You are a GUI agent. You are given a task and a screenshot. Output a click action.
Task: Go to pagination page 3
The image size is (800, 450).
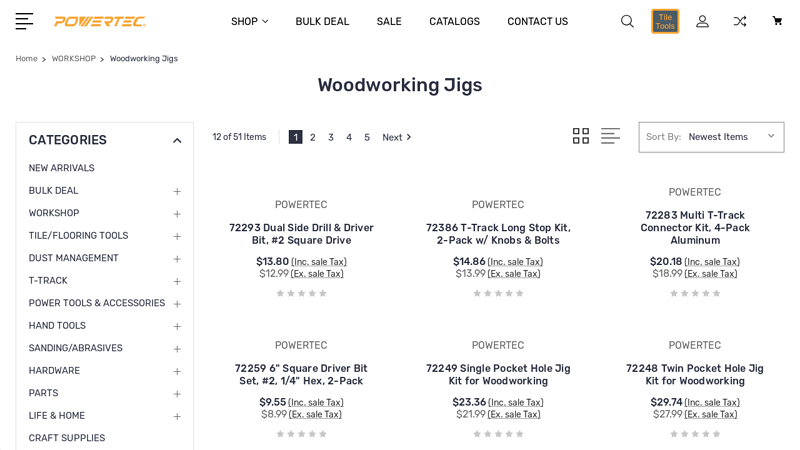[331, 137]
